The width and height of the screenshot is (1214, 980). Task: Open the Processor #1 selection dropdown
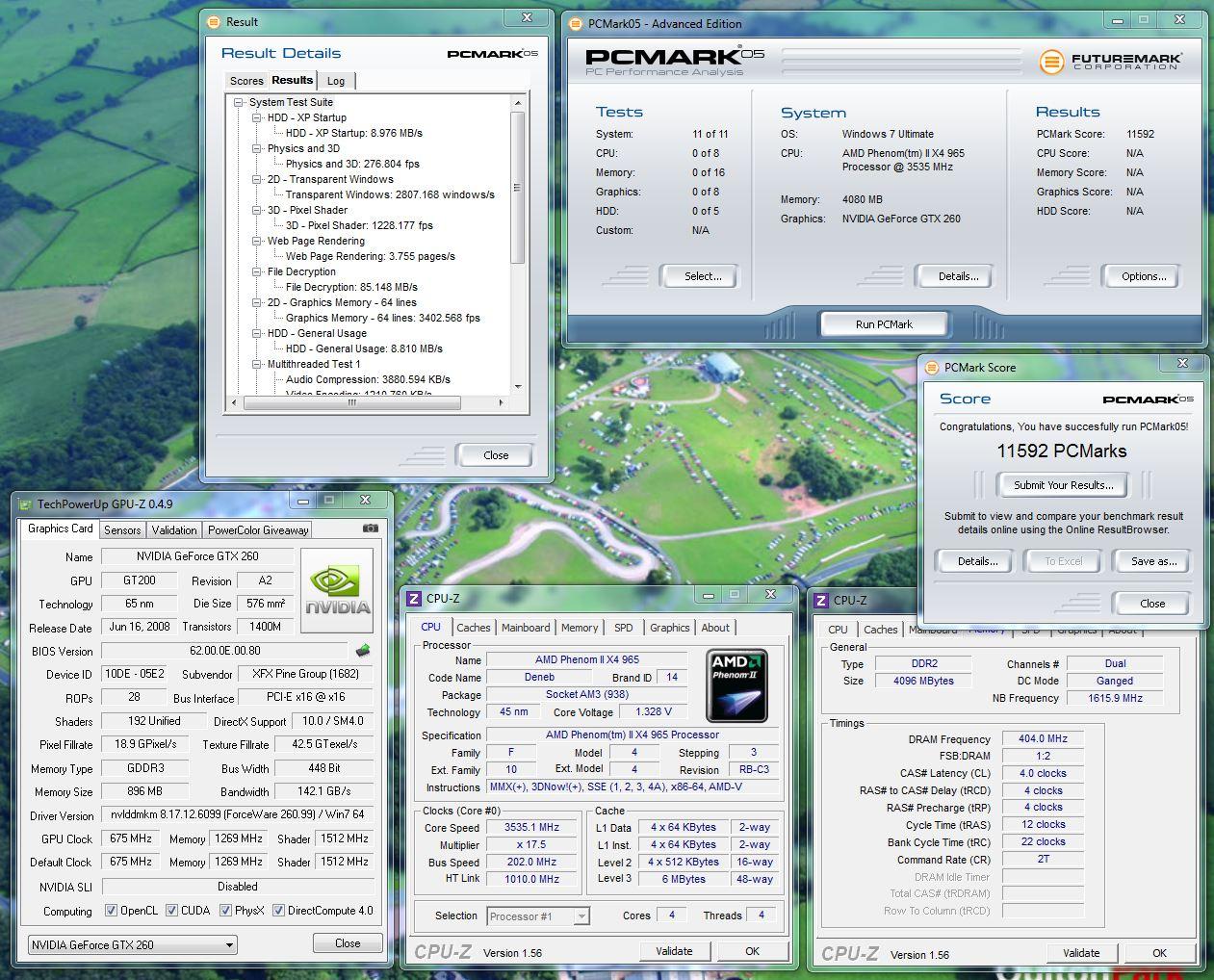point(538,916)
